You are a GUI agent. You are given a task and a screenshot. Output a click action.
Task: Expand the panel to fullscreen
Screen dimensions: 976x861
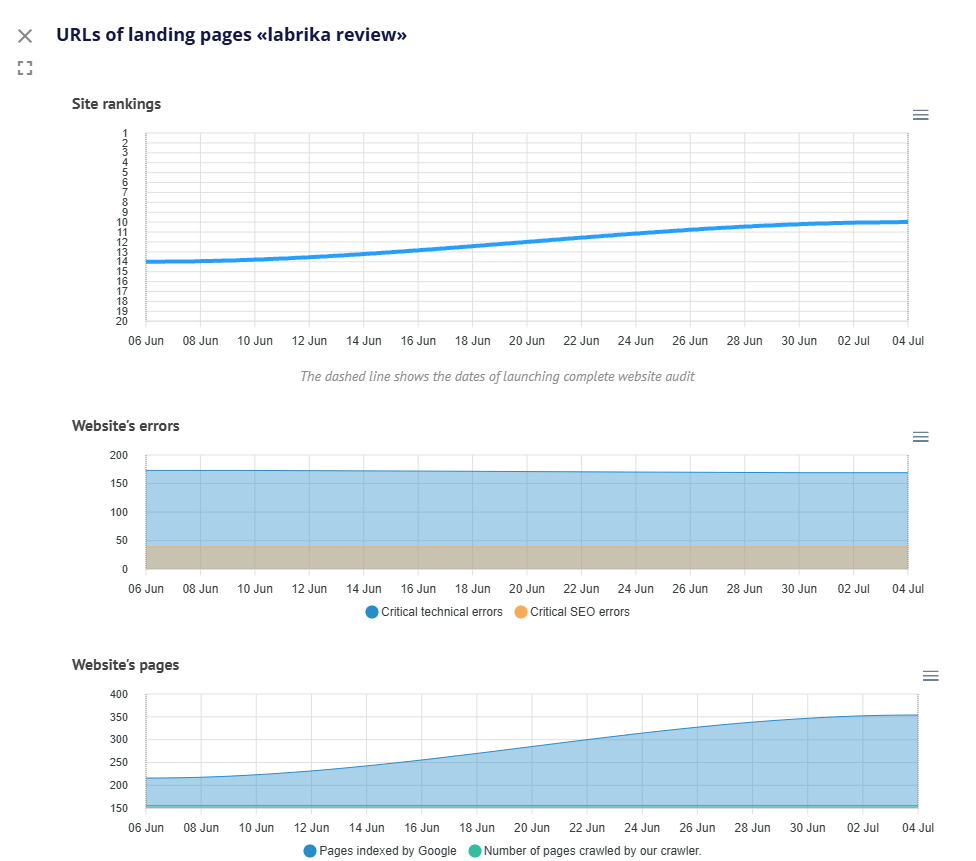tap(25, 68)
